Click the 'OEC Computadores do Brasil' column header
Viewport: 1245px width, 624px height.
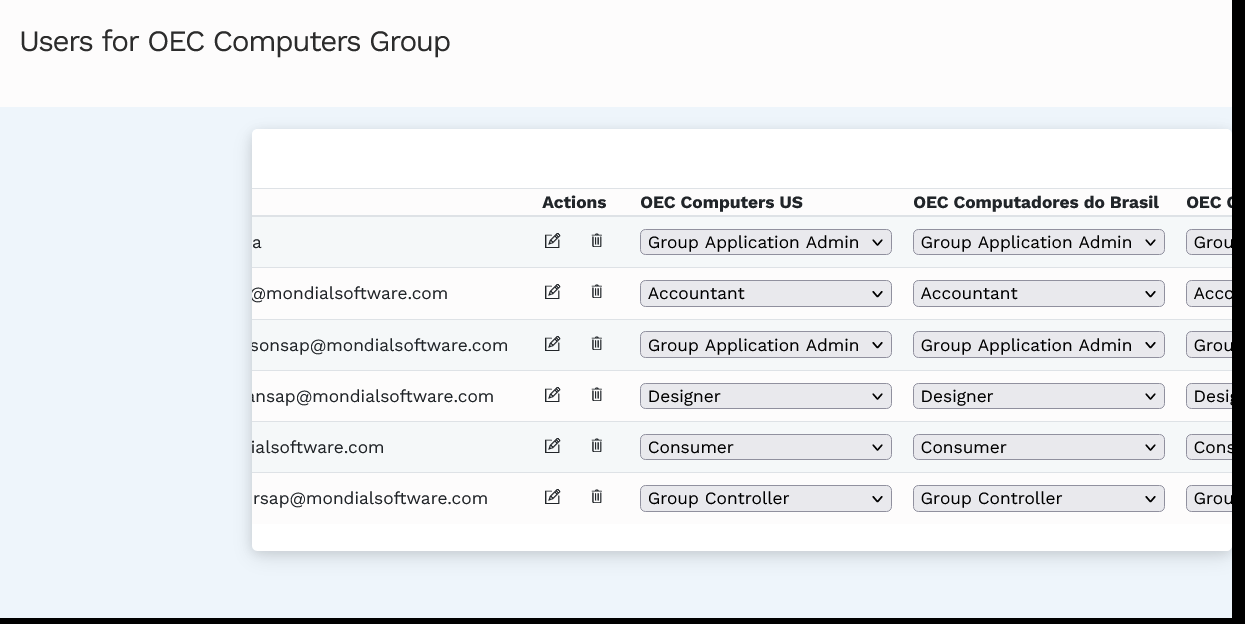(x=1036, y=202)
